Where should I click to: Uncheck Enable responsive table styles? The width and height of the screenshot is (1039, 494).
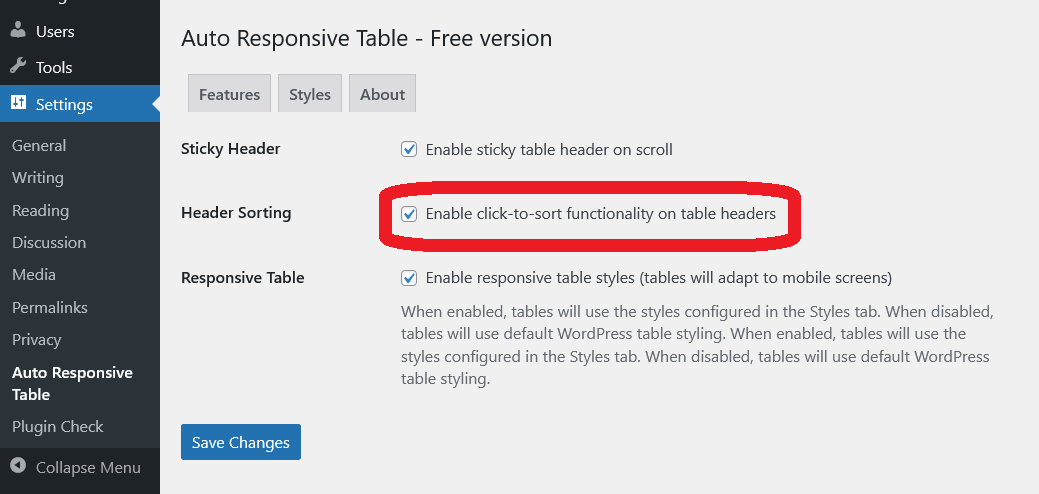409,277
